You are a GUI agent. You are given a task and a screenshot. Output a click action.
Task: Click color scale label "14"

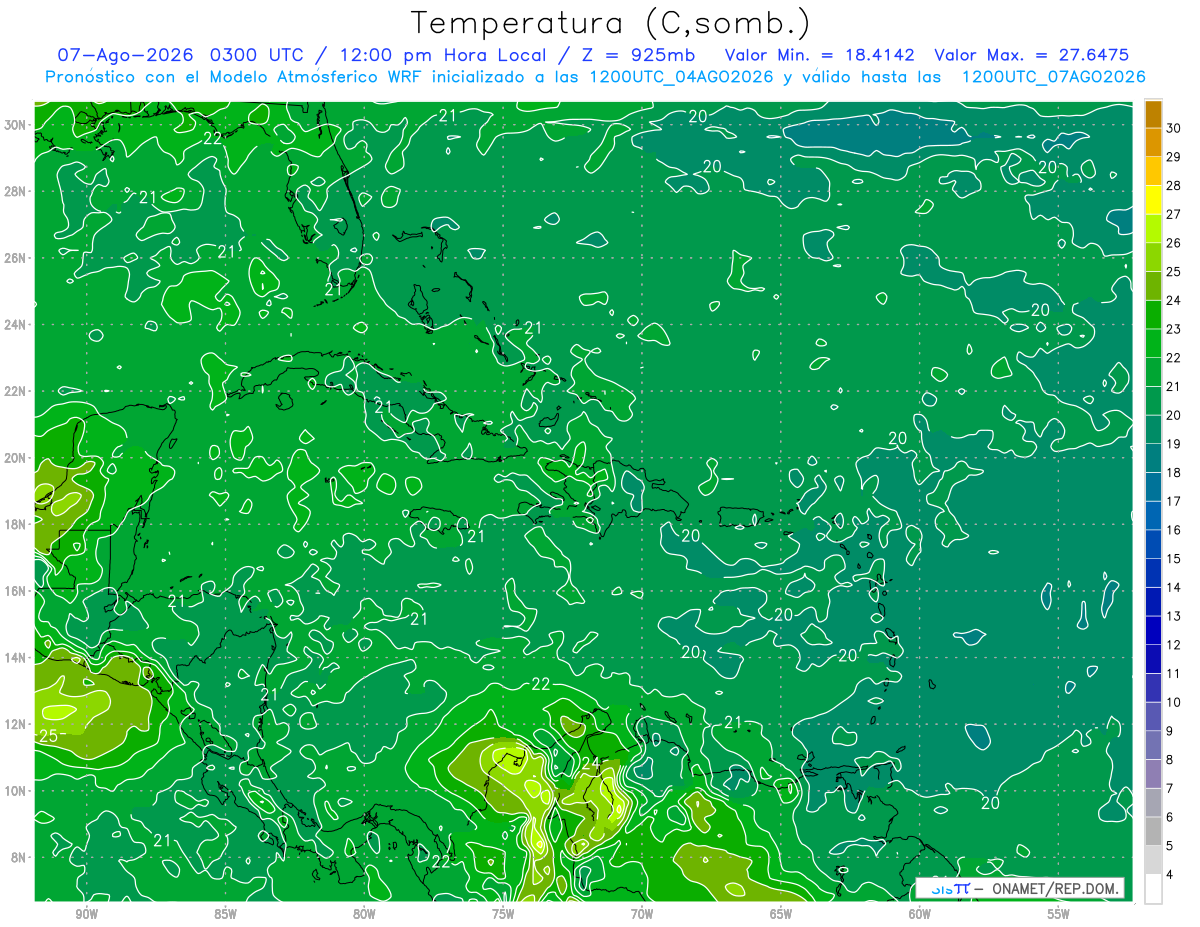[1173, 588]
